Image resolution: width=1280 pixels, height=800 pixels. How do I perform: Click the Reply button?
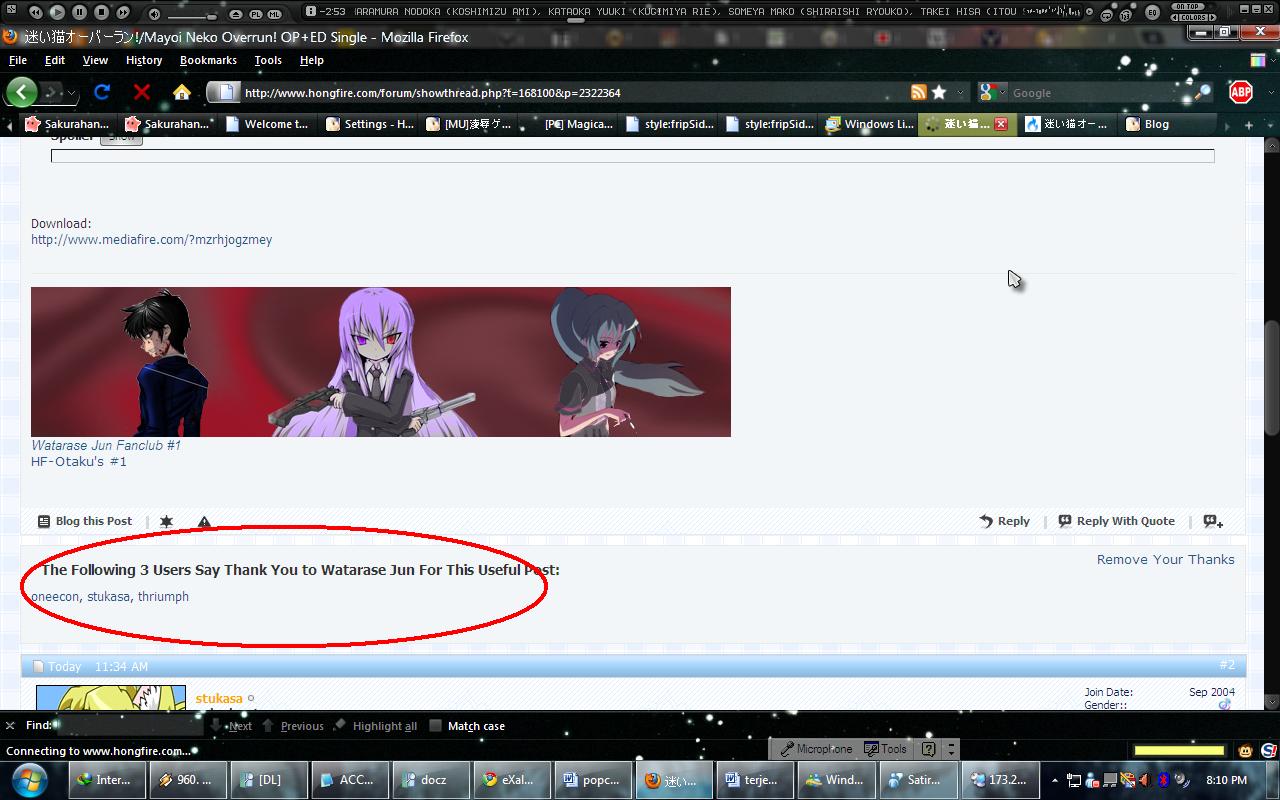point(1004,521)
